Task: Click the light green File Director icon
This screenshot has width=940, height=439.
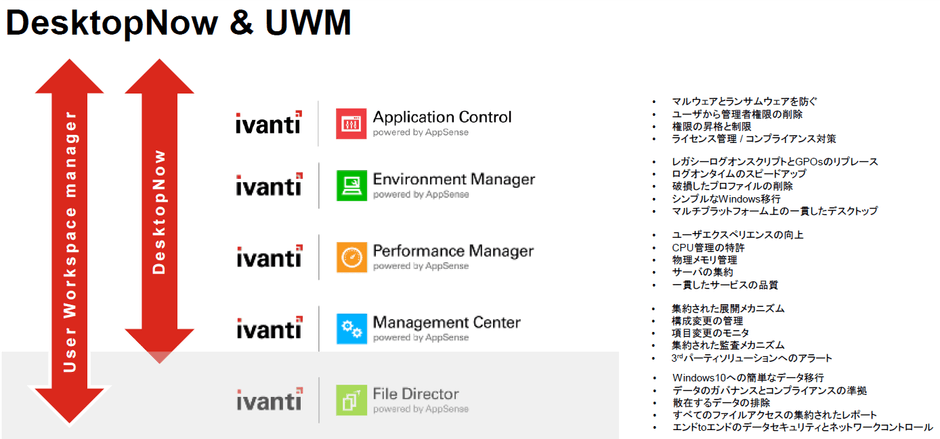Action: tap(350, 400)
